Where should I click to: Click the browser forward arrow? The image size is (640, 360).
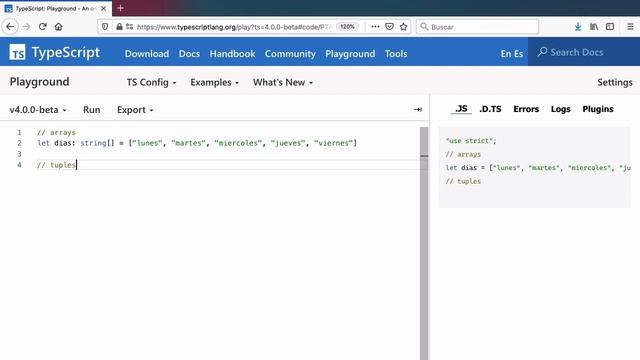27,27
